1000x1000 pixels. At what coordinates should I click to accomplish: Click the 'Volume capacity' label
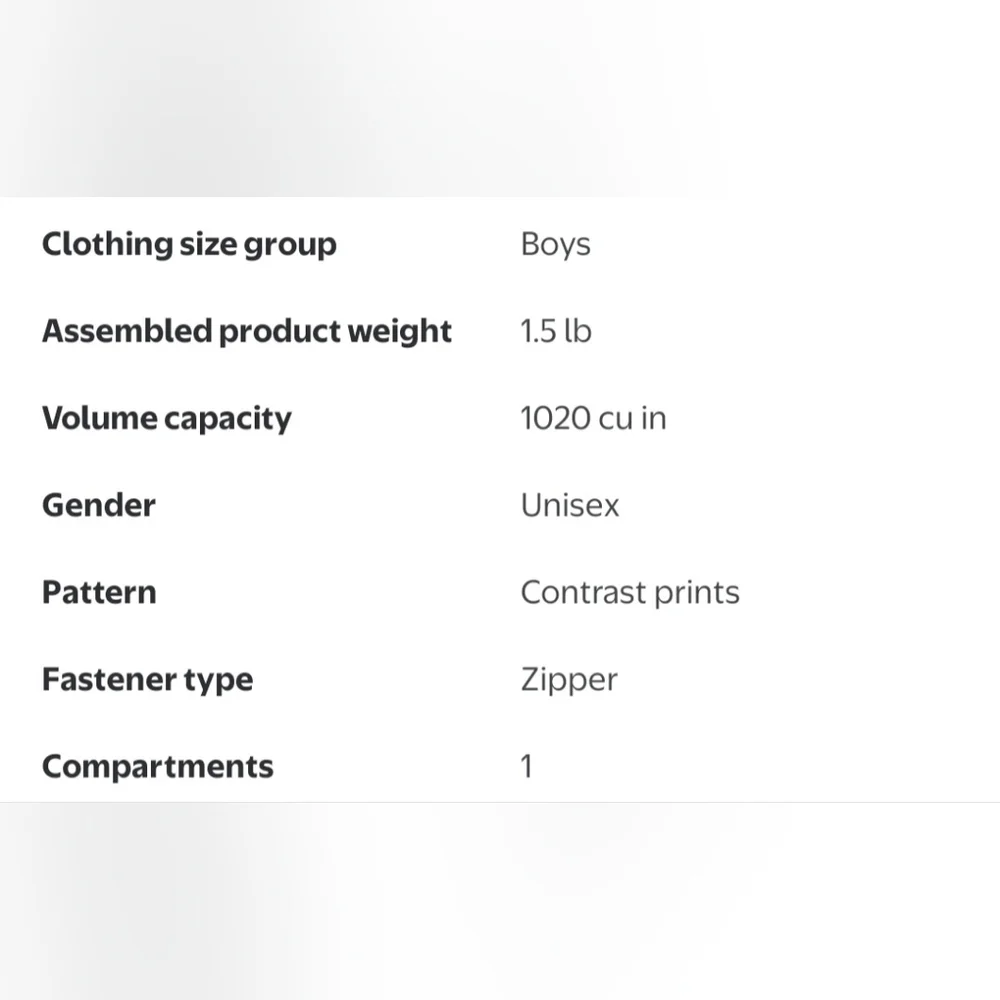pos(166,419)
